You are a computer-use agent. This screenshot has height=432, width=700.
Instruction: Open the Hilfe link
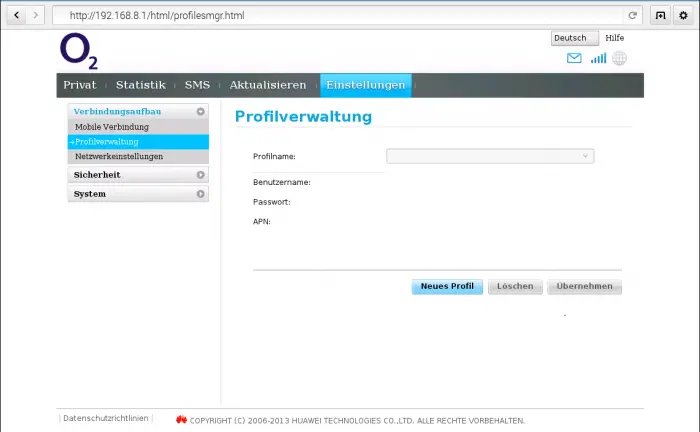point(615,38)
